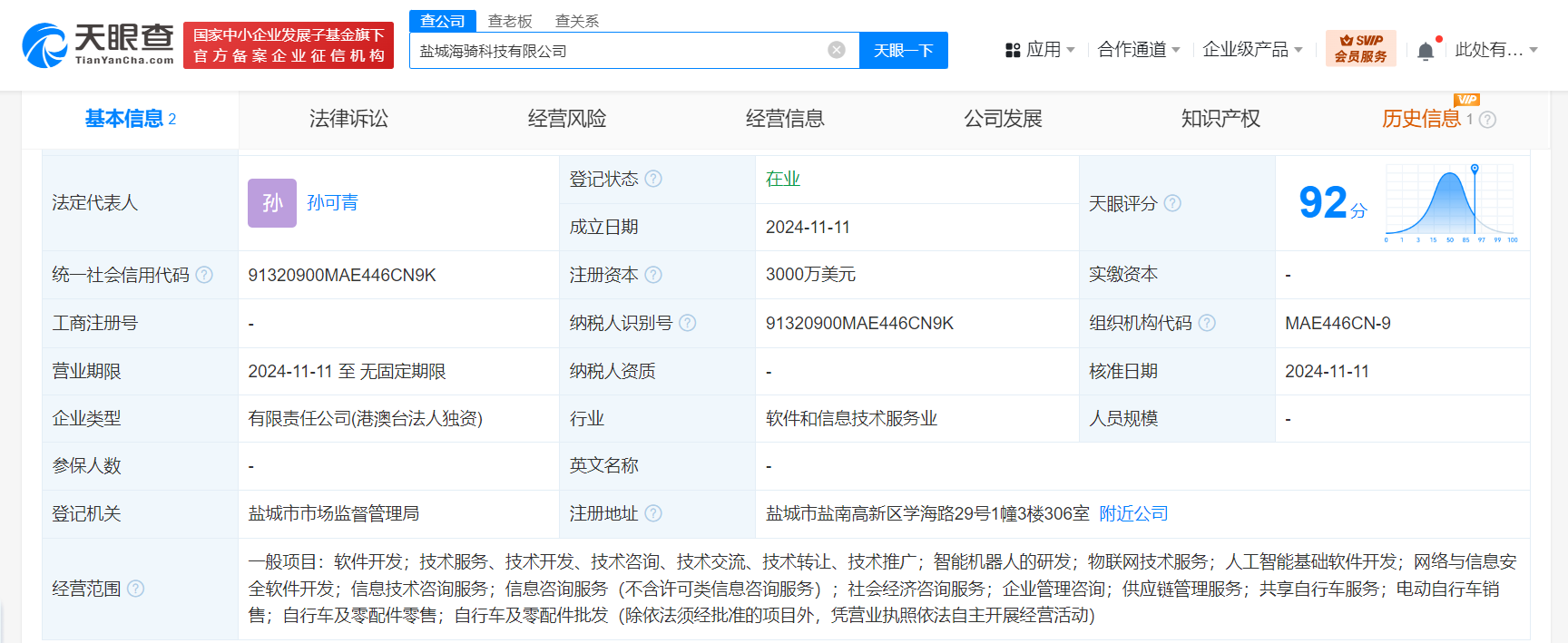Viewport: 1568px width, 643px height.
Task: Expand the 应用 dropdown menu
Action: click(x=1041, y=50)
